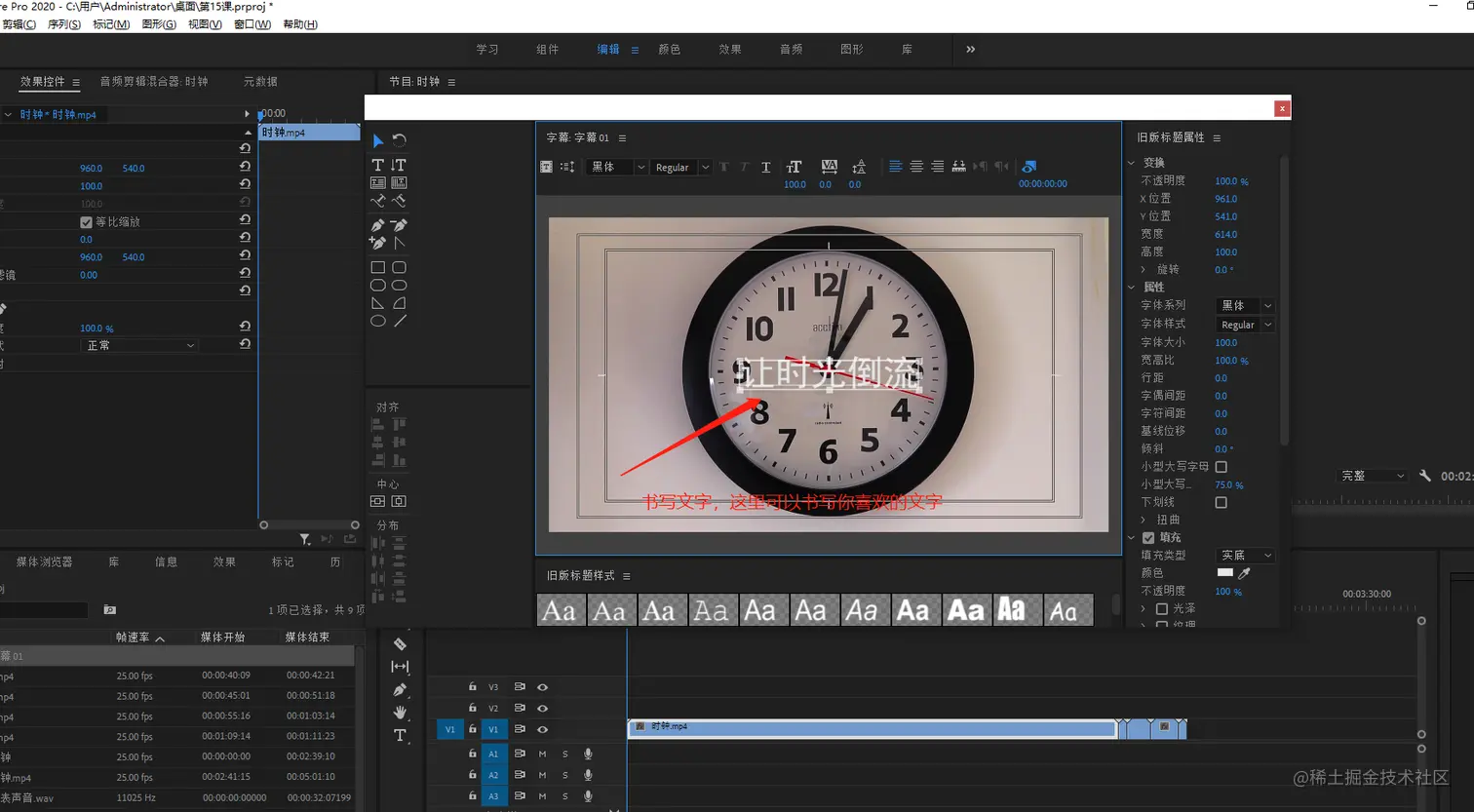Image resolution: width=1474 pixels, height=812 pixels.
Task: Click the left-align text icon
Action: pyautogui.click(x=895, y=167)
